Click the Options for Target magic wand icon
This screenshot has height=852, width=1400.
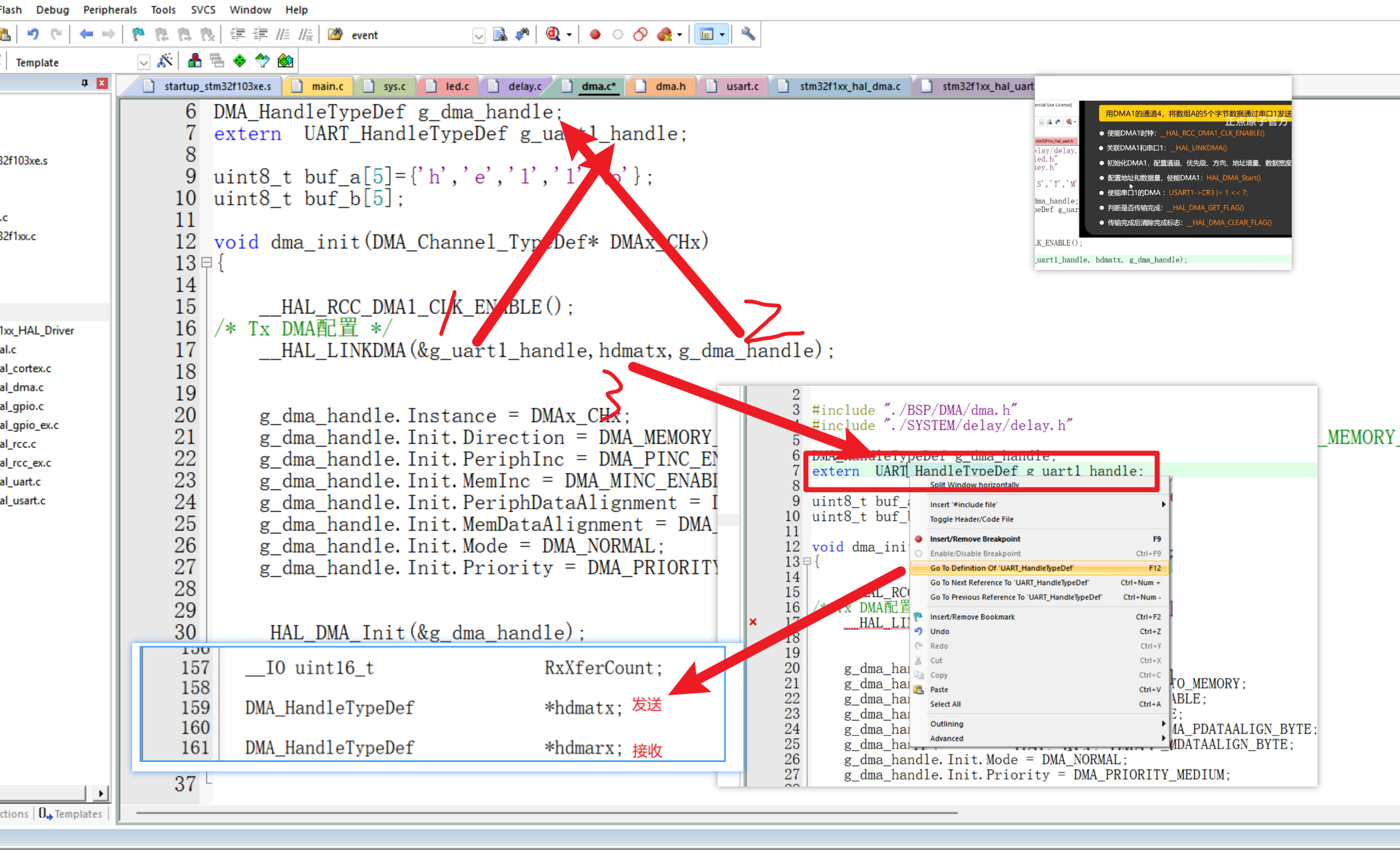165,61
